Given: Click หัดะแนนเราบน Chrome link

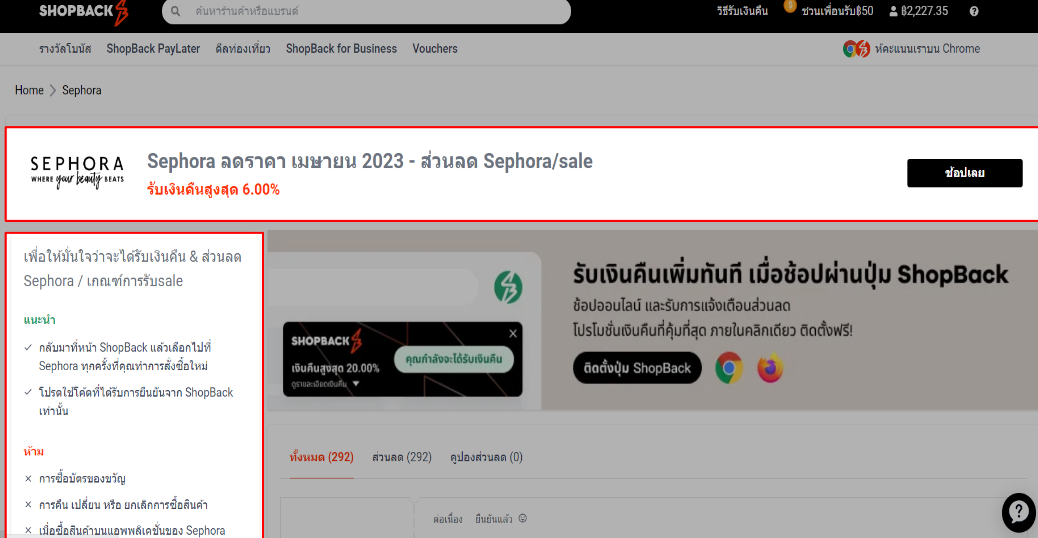Looking at the screenshot, I should (x=927, y=49).
